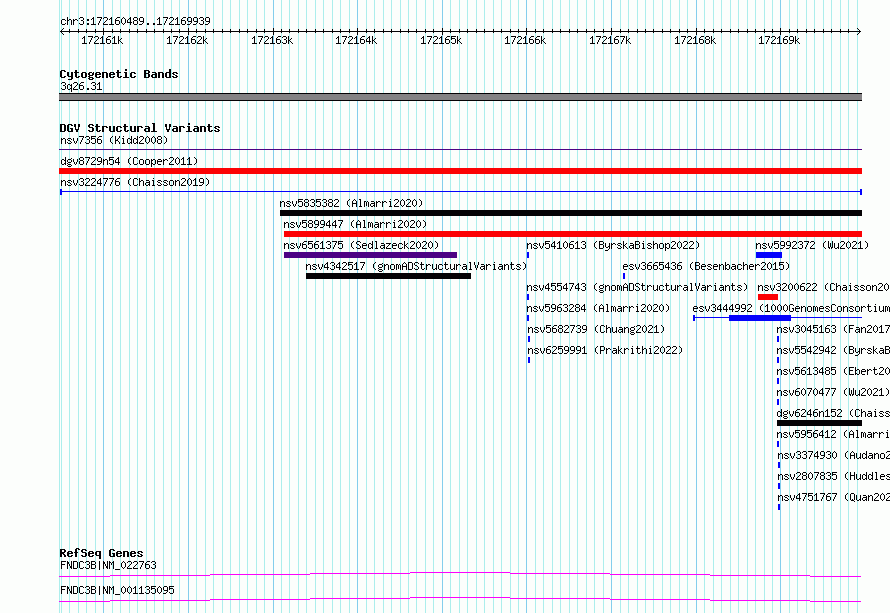Image resolution: width=890 pixels, height=613 pixels.
Task: Click the 3q26.31 band label
Action: click(x=81, y=86)
